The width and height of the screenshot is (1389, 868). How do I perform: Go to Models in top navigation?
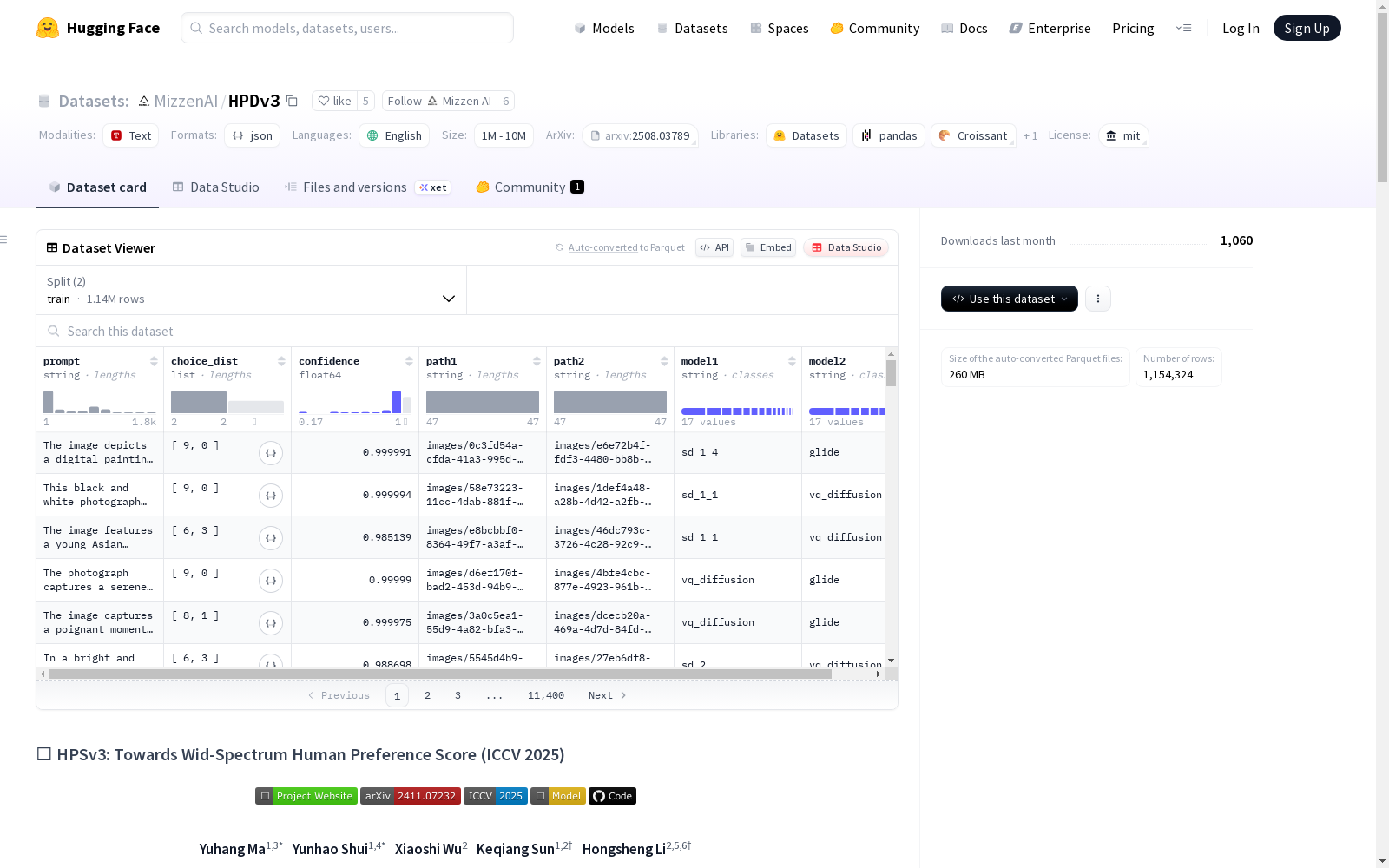[x=604, y=28]
